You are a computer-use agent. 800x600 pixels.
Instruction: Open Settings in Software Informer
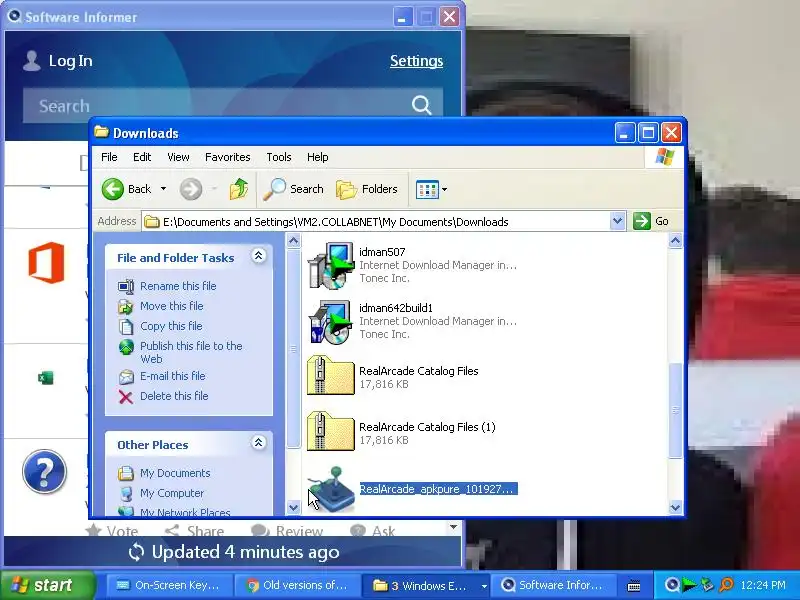coord(416,61)
